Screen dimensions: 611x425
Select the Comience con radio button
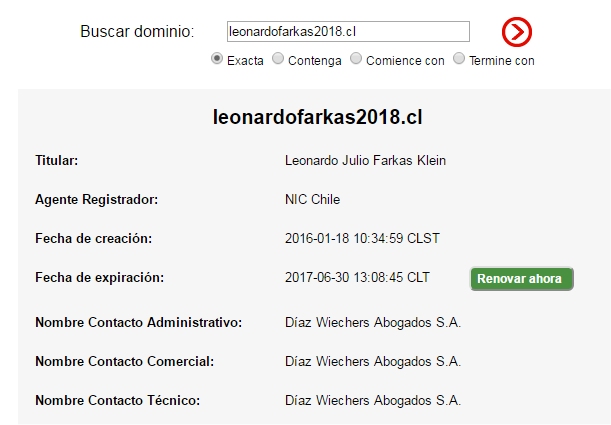[x=356, y=59]
